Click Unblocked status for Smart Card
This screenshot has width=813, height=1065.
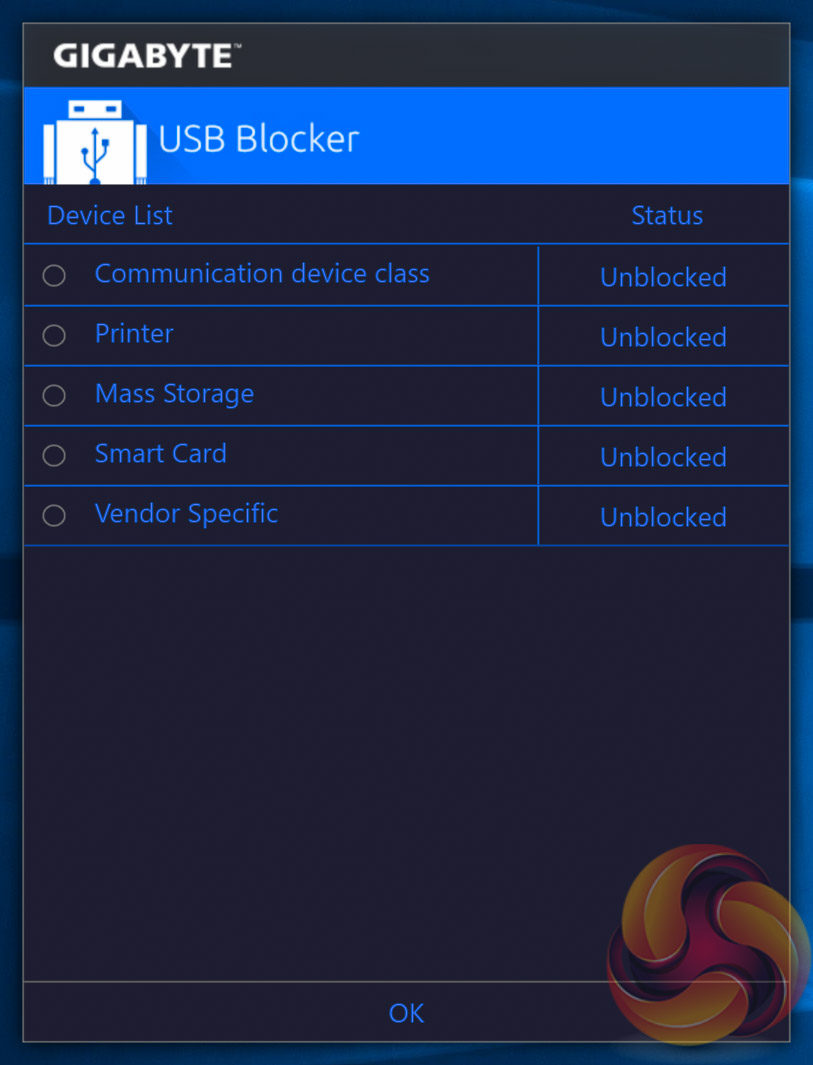click(x=663, y=457)
